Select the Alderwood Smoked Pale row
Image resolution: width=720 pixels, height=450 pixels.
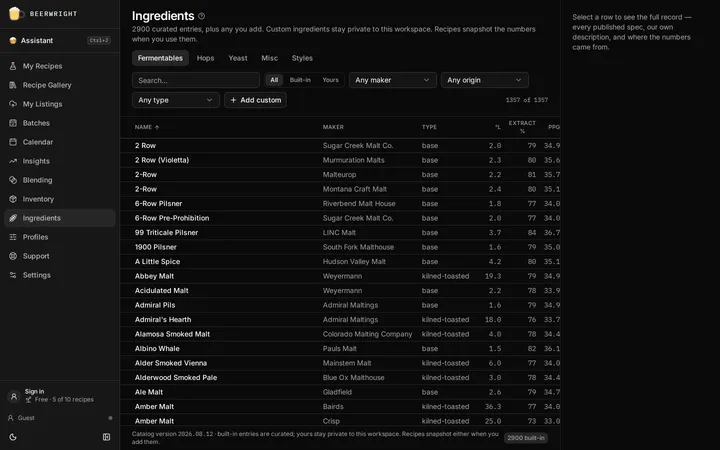point(340,378)
